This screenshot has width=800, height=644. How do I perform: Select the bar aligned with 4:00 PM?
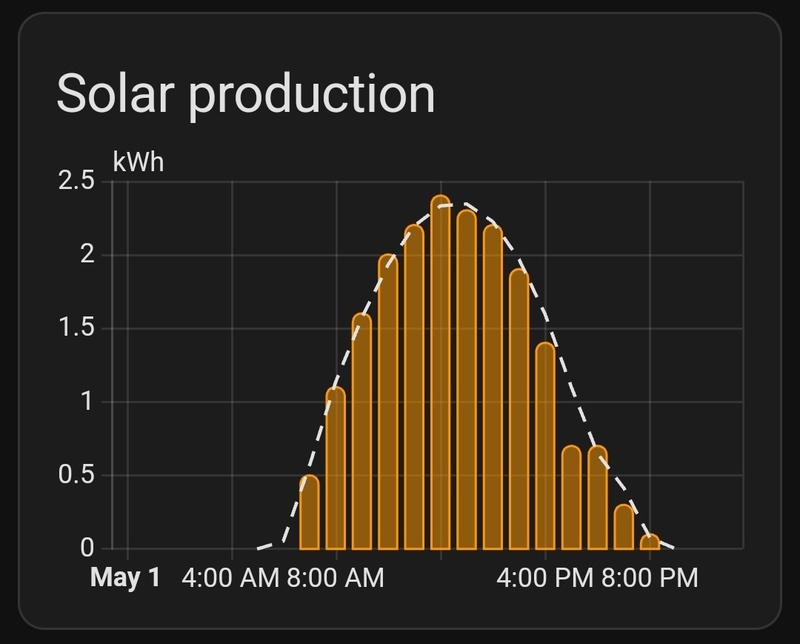pos(545,446)
